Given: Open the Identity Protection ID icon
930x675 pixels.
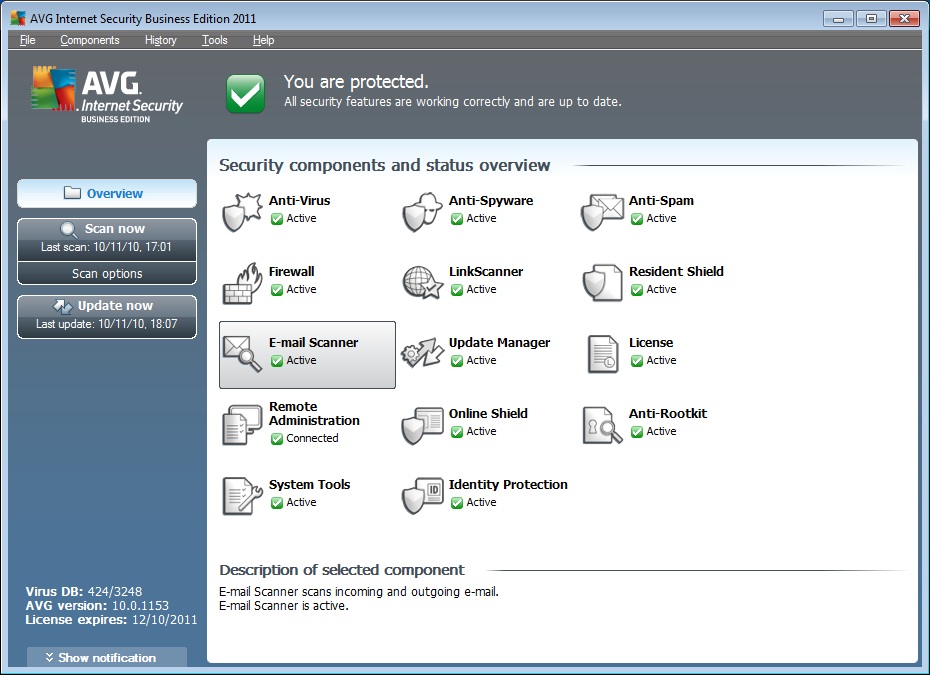Looking at the screenshot, I should click(422, 496).
